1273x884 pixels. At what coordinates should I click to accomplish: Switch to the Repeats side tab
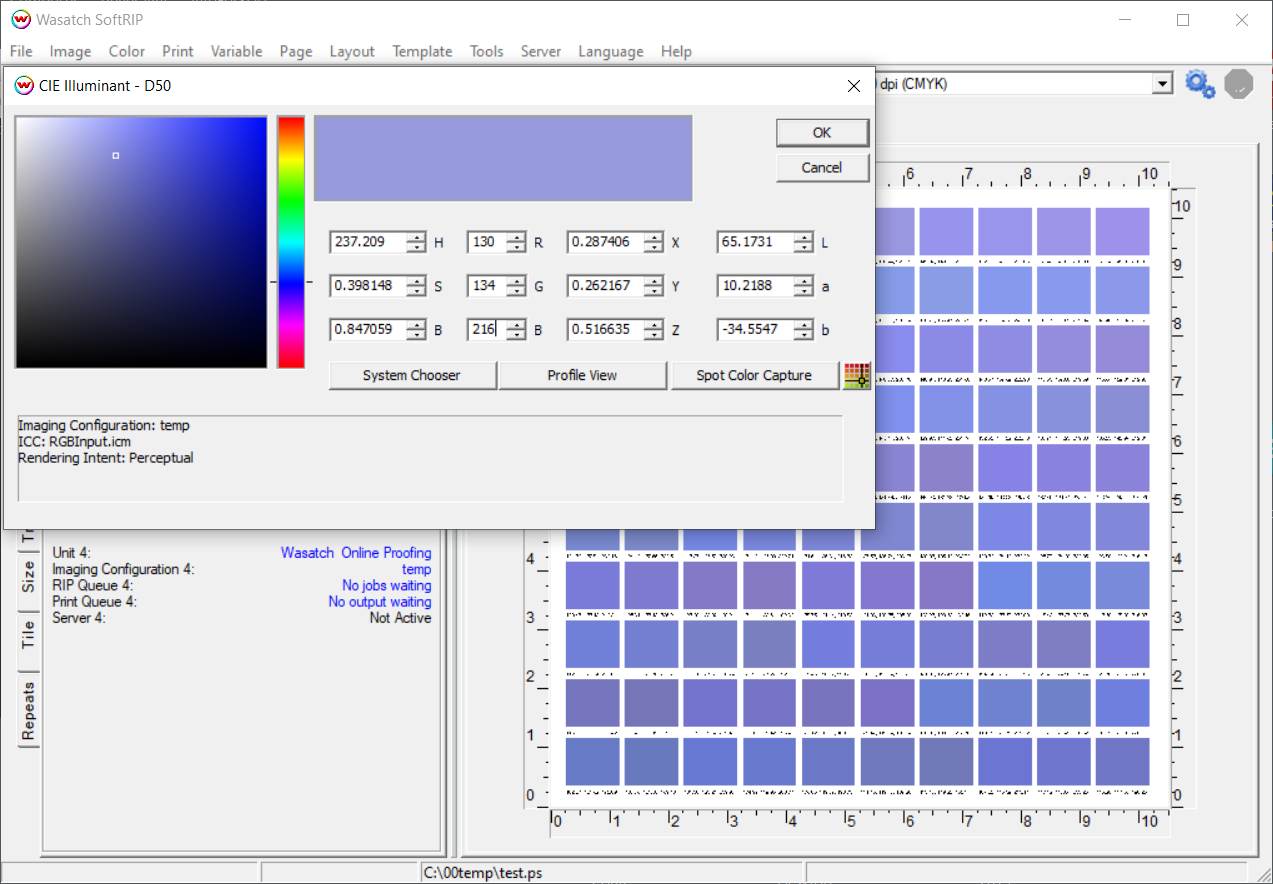click(x=29, y=711)
